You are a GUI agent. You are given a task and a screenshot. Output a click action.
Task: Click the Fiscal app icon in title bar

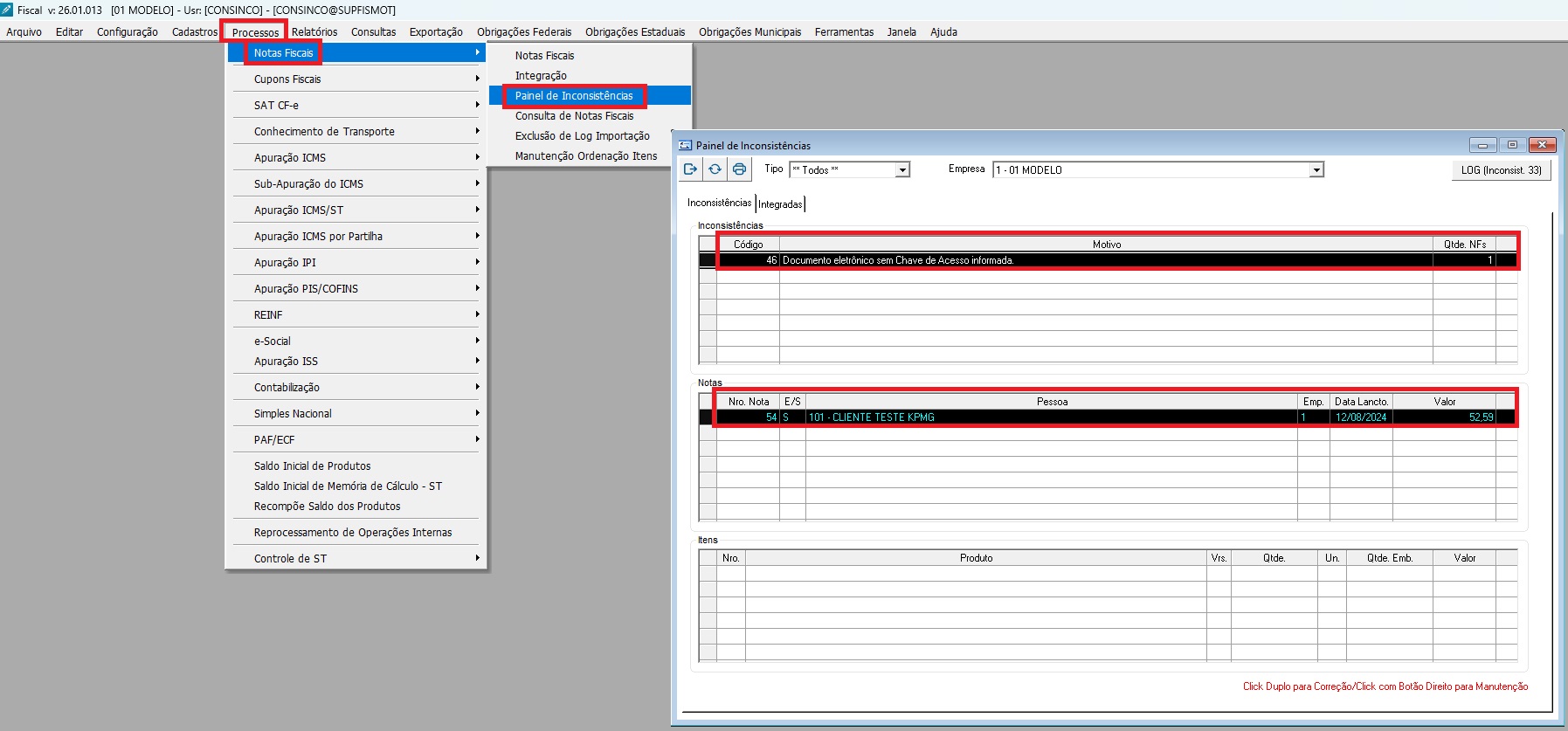pyautogui.click(x=7, y=10)
